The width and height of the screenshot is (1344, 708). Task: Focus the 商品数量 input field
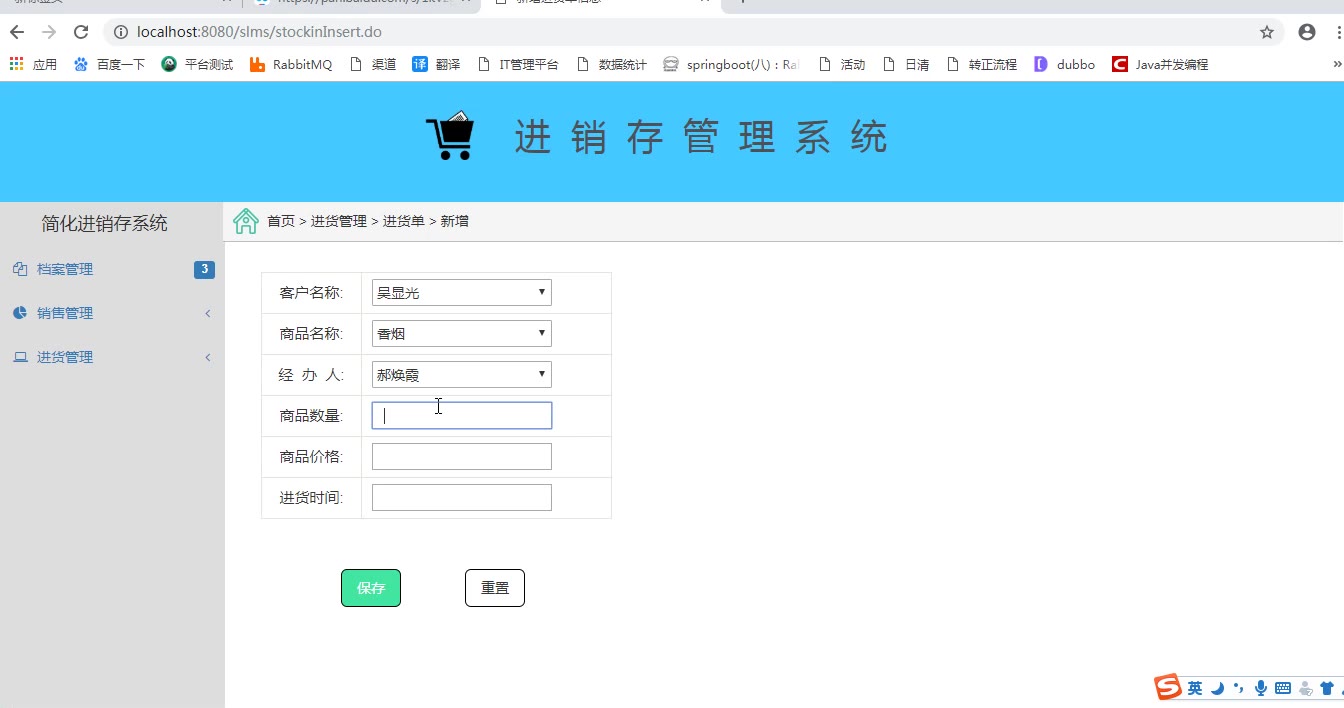click(461, 416)
